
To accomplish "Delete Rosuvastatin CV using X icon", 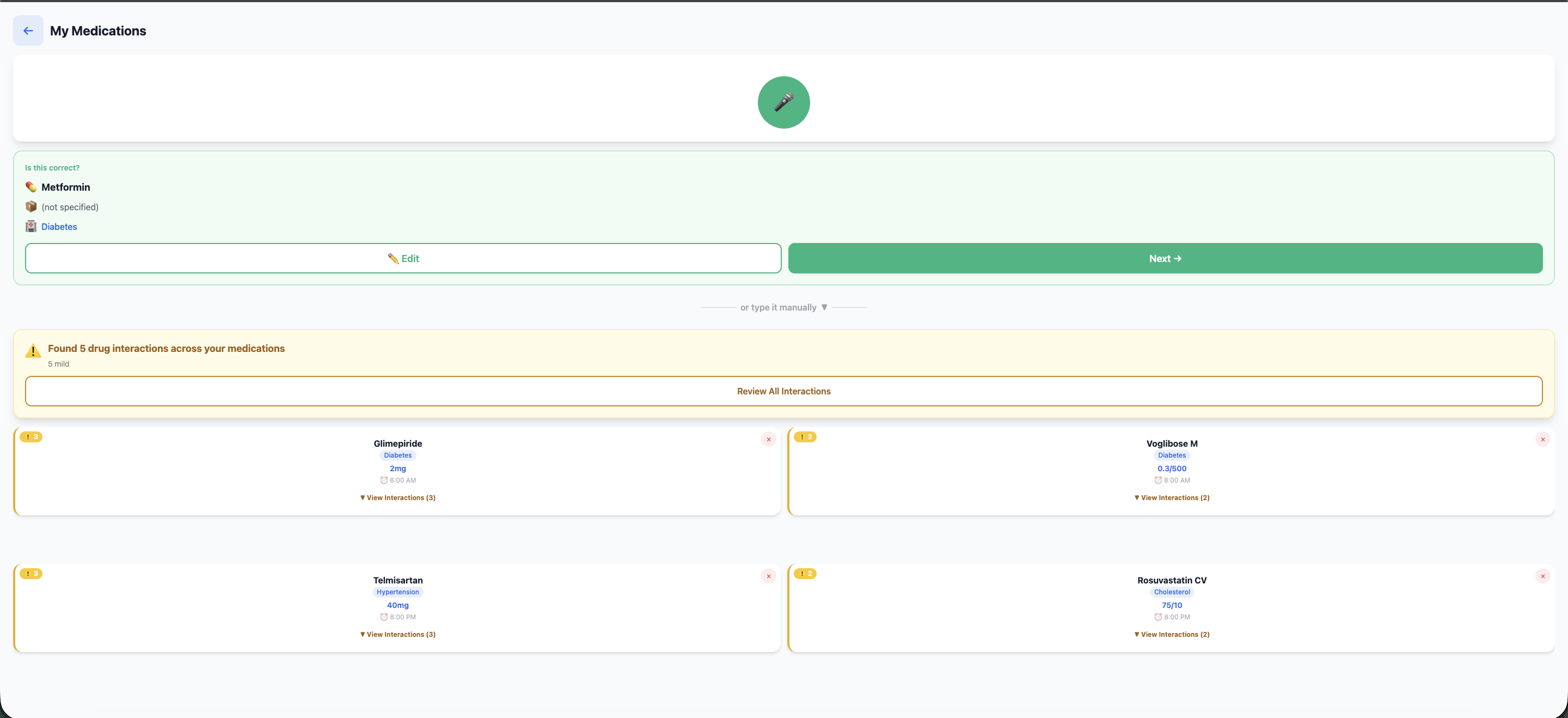I will pos(1542,576).
